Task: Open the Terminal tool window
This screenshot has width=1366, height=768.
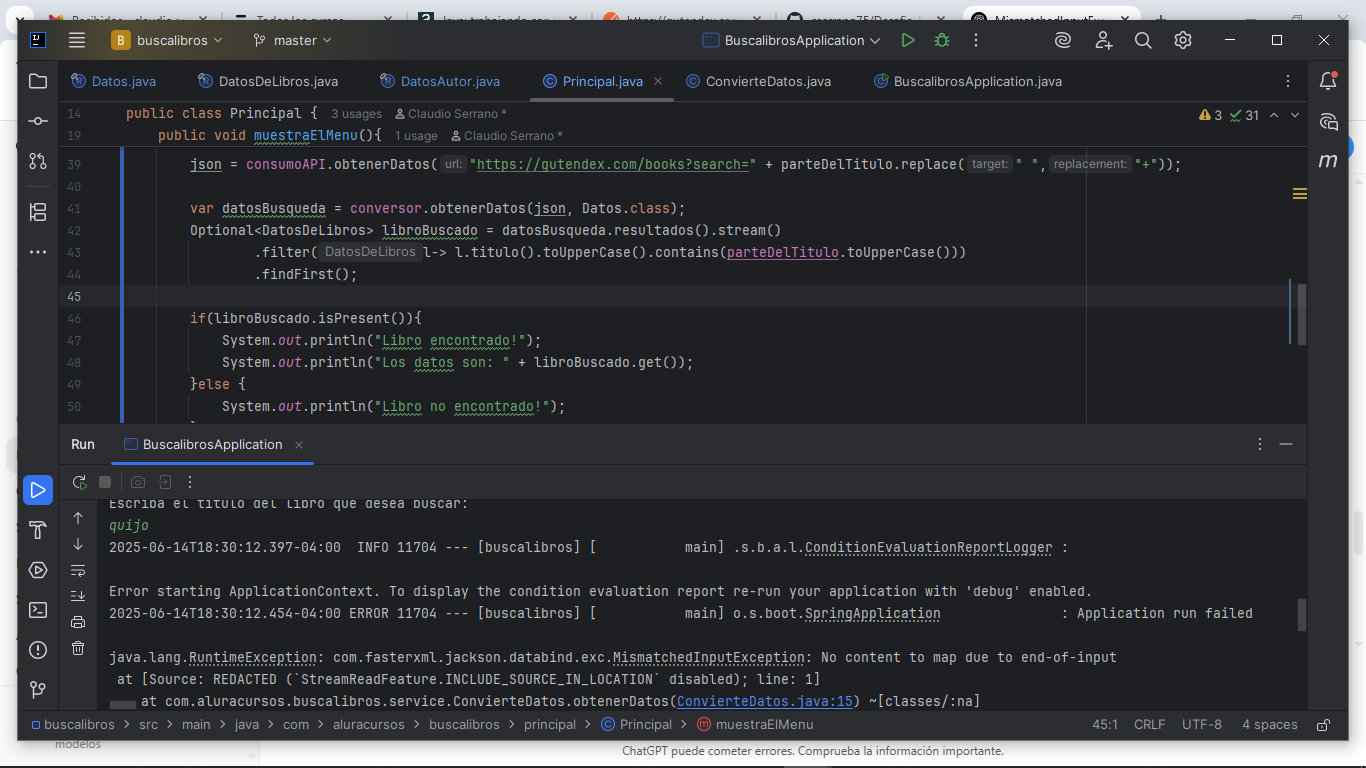Action: (x=38, y=610)
